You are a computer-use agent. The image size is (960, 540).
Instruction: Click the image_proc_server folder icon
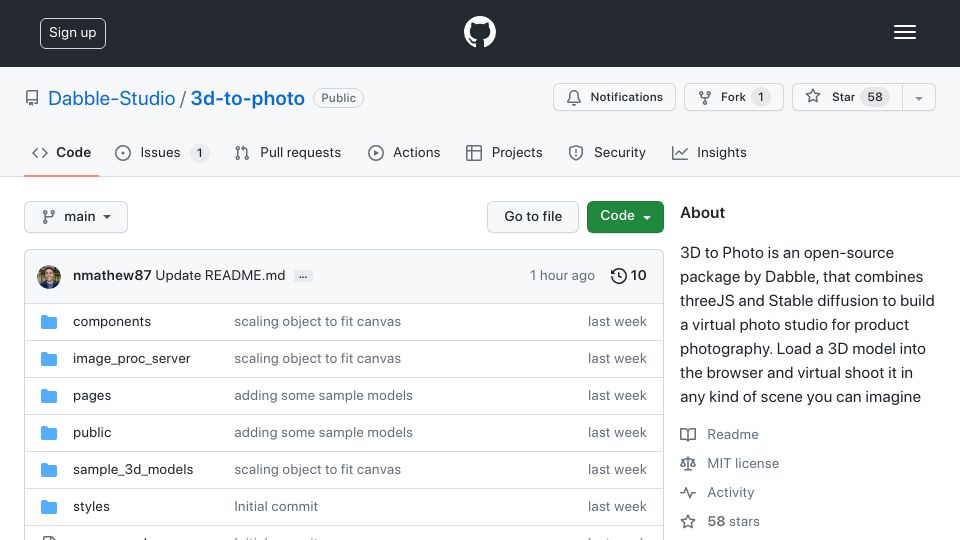(x=49, y=359)
